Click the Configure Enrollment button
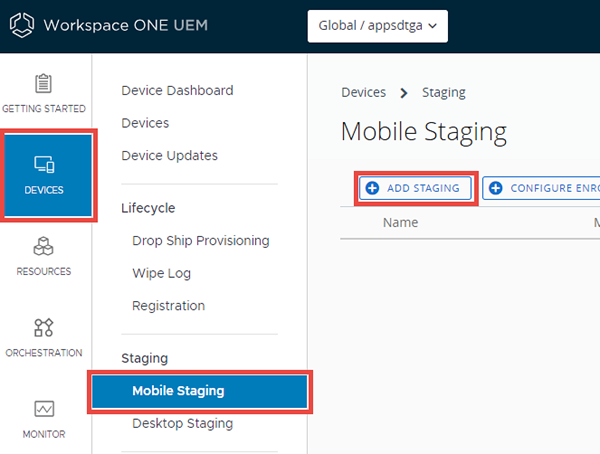 point(541,188)
